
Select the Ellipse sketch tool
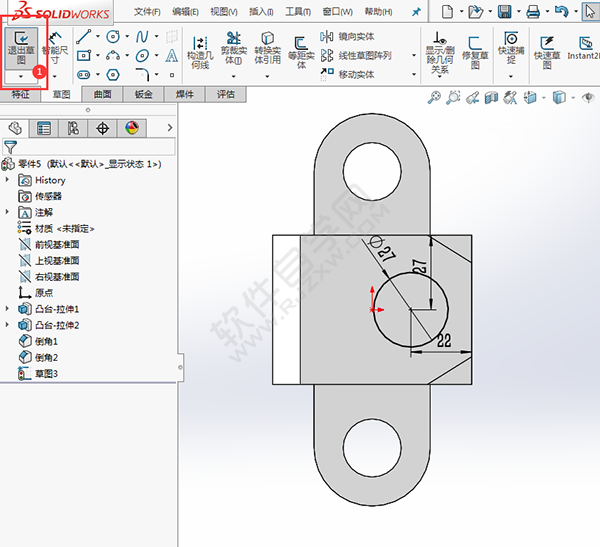coord(142,56)
